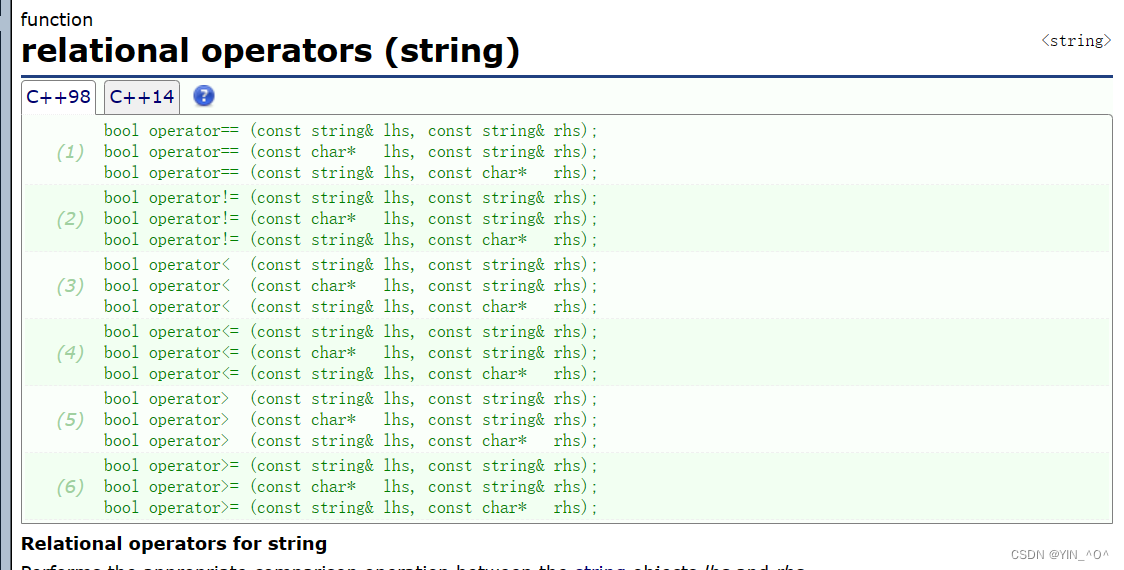The image size is (1124, 570).
Task: Click operator> with const char* lhs
Action: coord(350,420)
